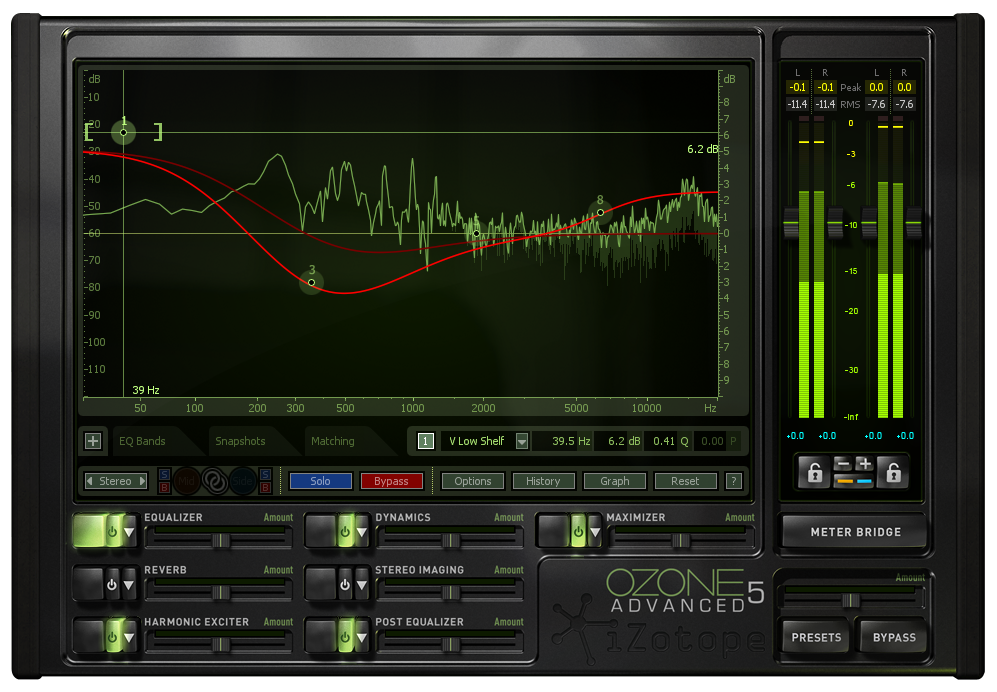Viewport: 997px width, 692px height.
Task: Switch to the Matching tab
Action: coord(333,441)
